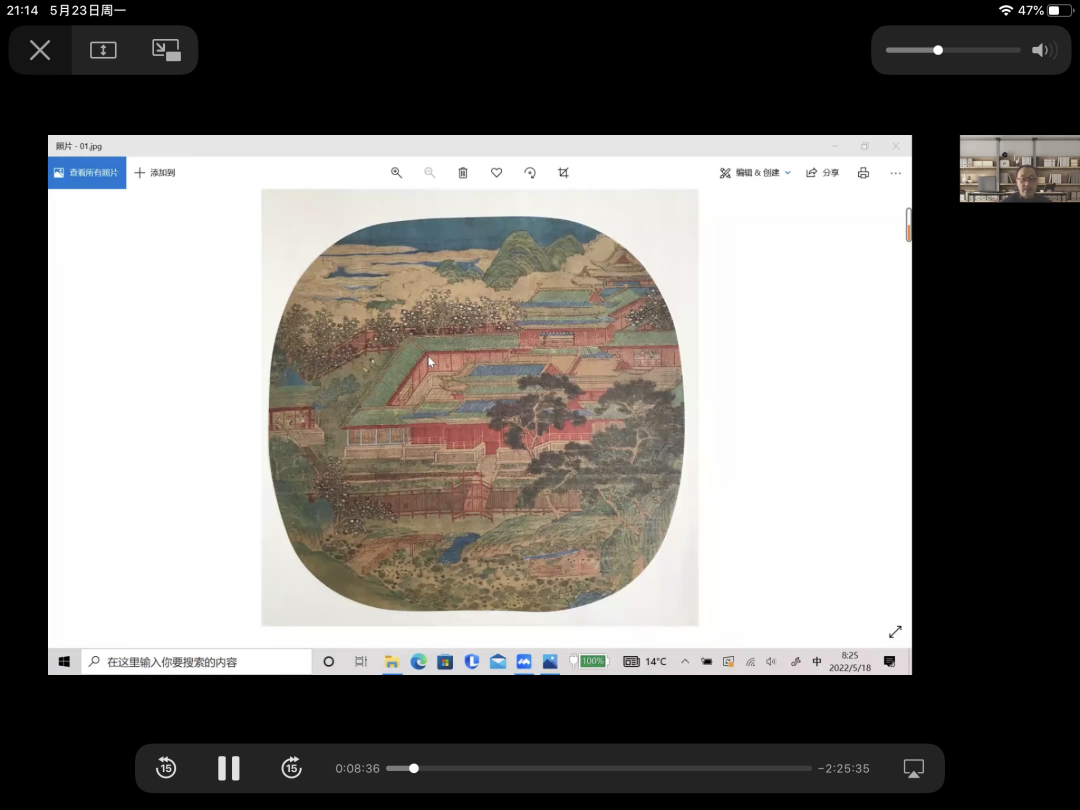
Task: Open AirPlay options
Action: point(913,768)
